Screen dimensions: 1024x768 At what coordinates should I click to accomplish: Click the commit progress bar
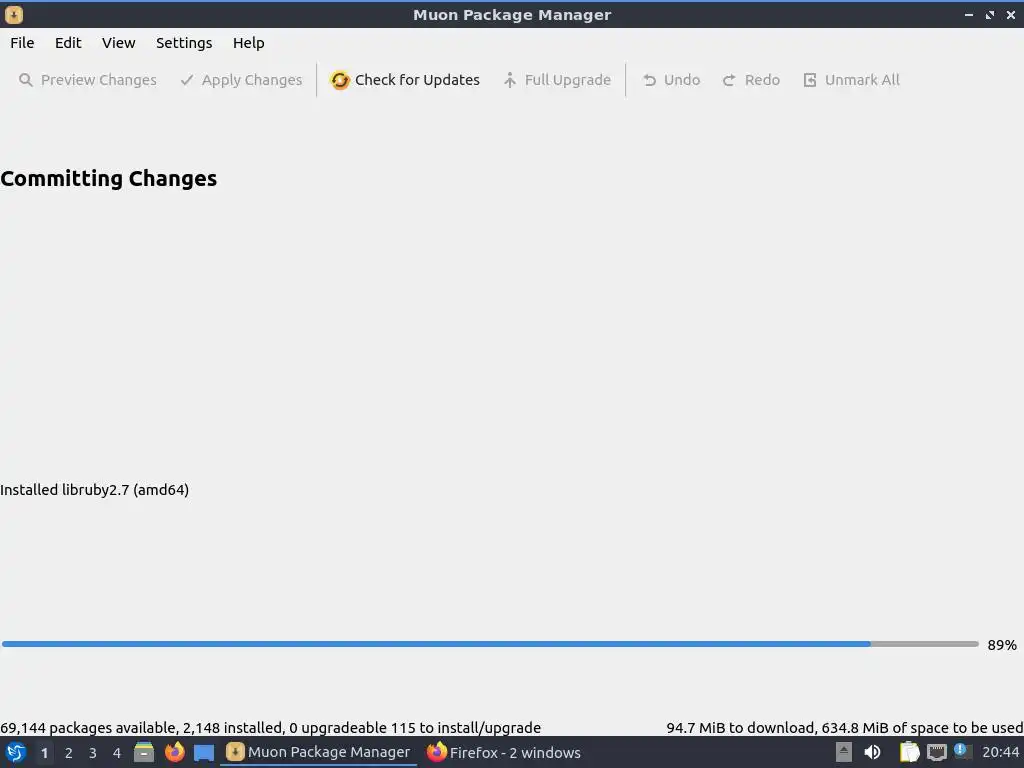(x=490, y=644)
